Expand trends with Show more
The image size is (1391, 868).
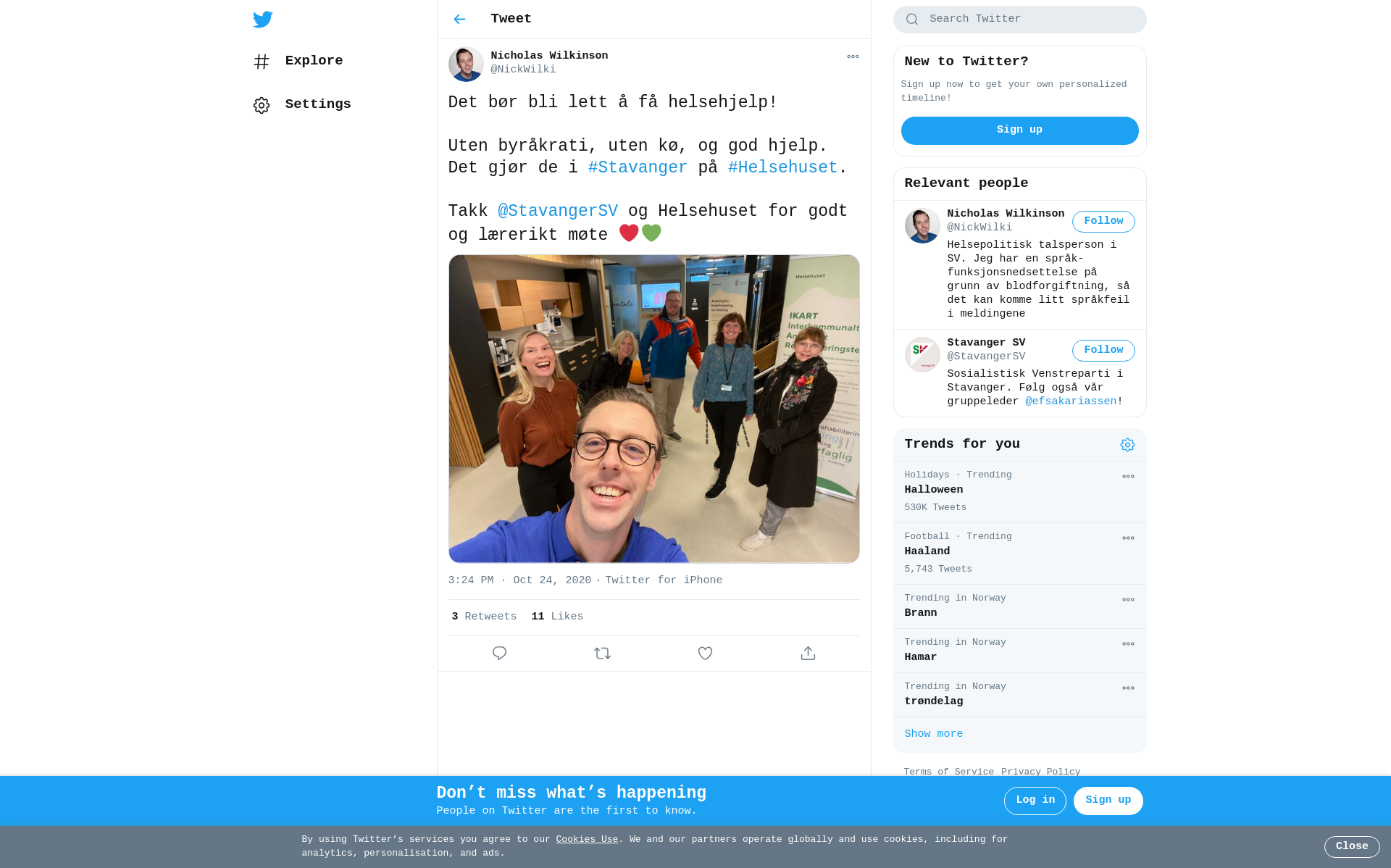coord(933,734)
